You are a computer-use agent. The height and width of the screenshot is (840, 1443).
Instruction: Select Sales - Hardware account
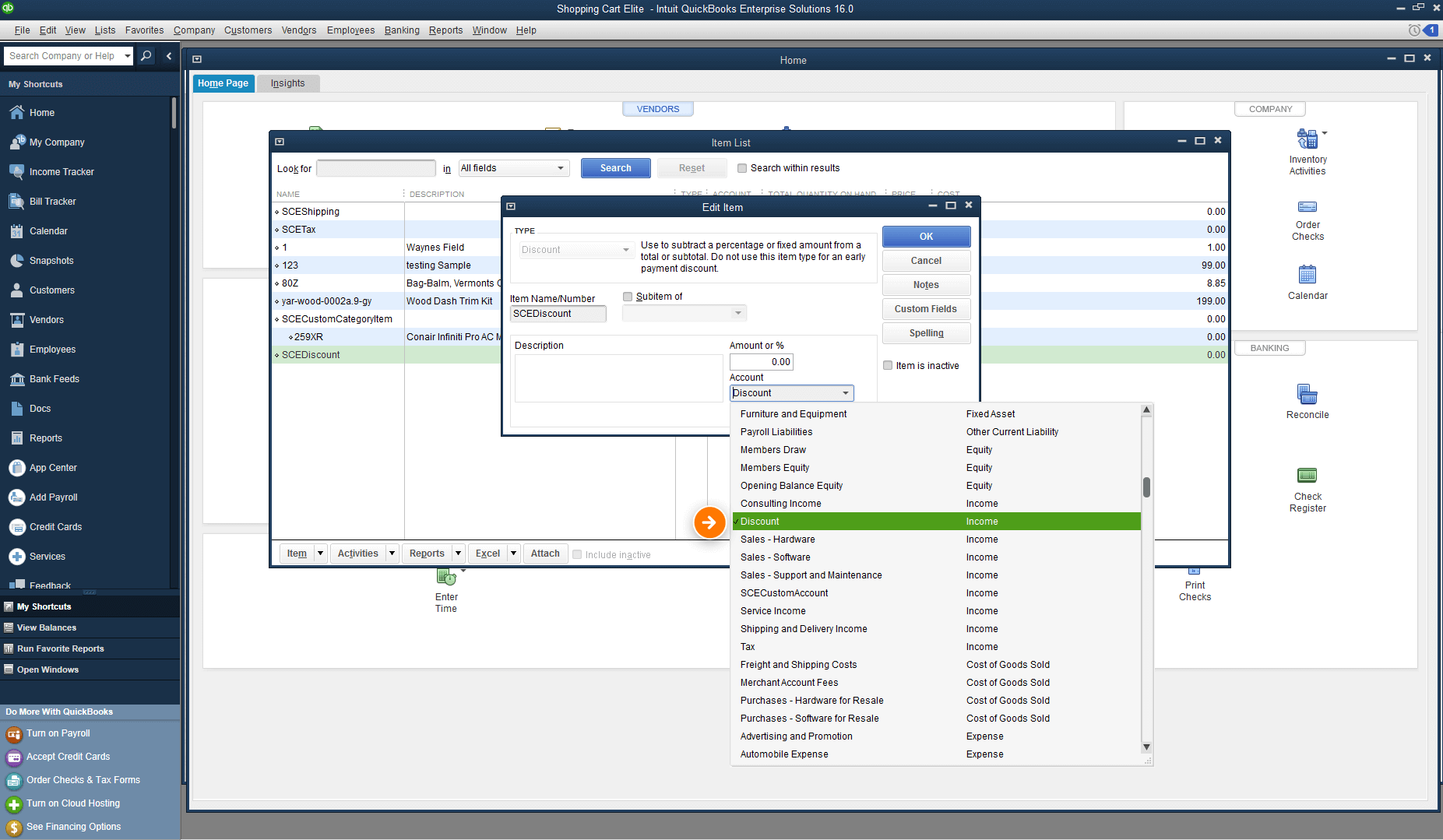pos(937,539)
